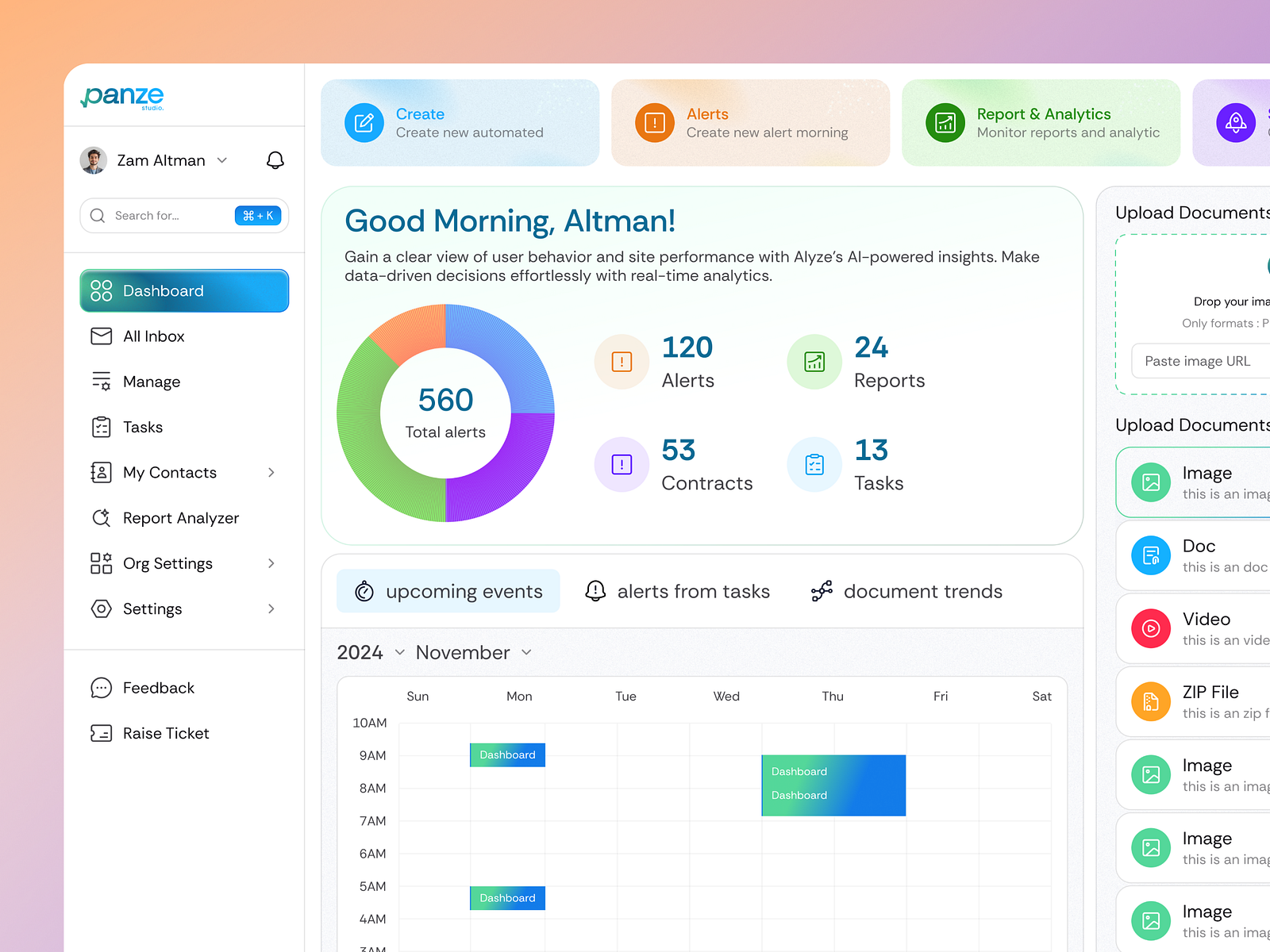Click the red Video file icon

coord(1151,628)
